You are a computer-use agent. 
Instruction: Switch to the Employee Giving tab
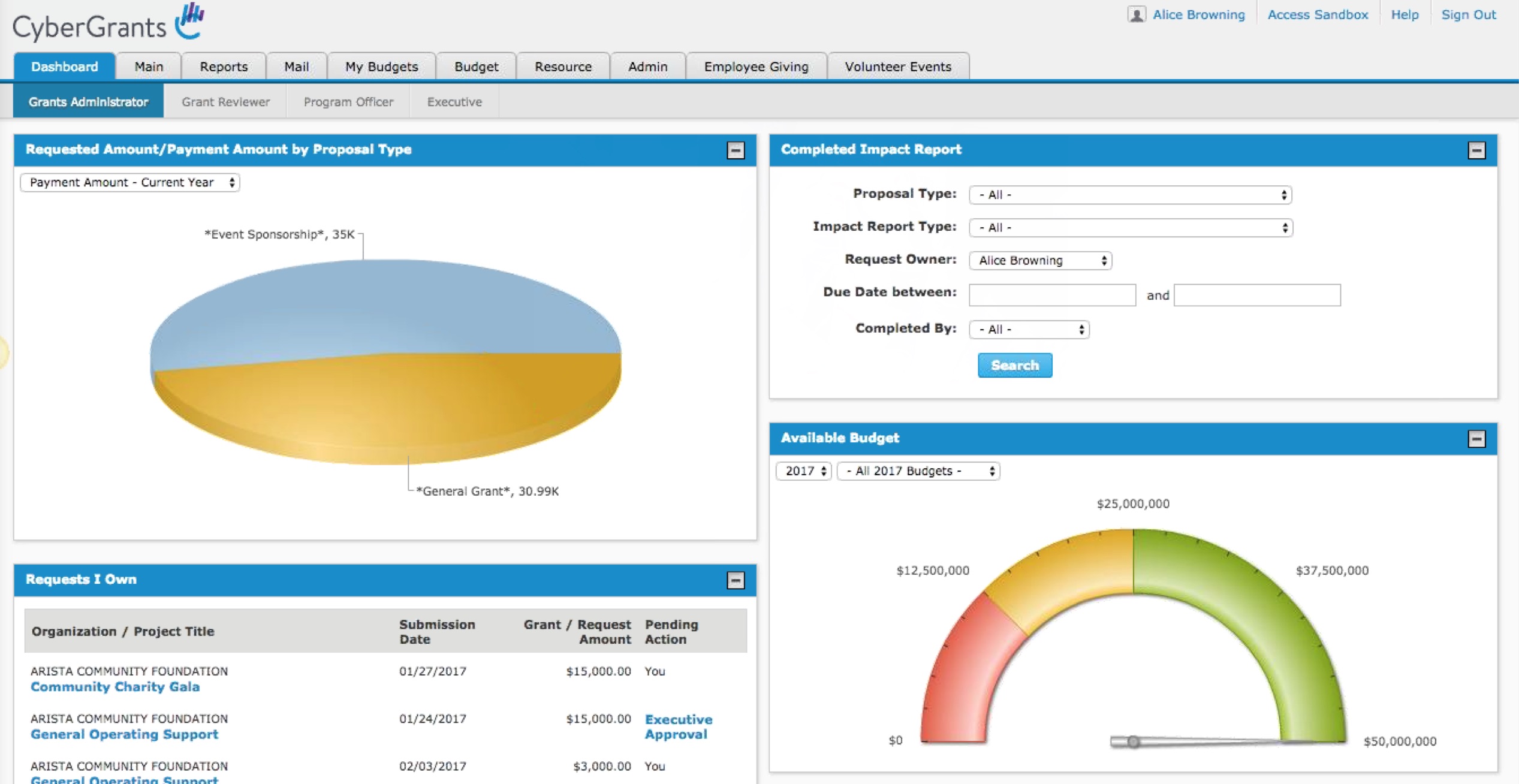pyautogui.click(x=756, y=67)
